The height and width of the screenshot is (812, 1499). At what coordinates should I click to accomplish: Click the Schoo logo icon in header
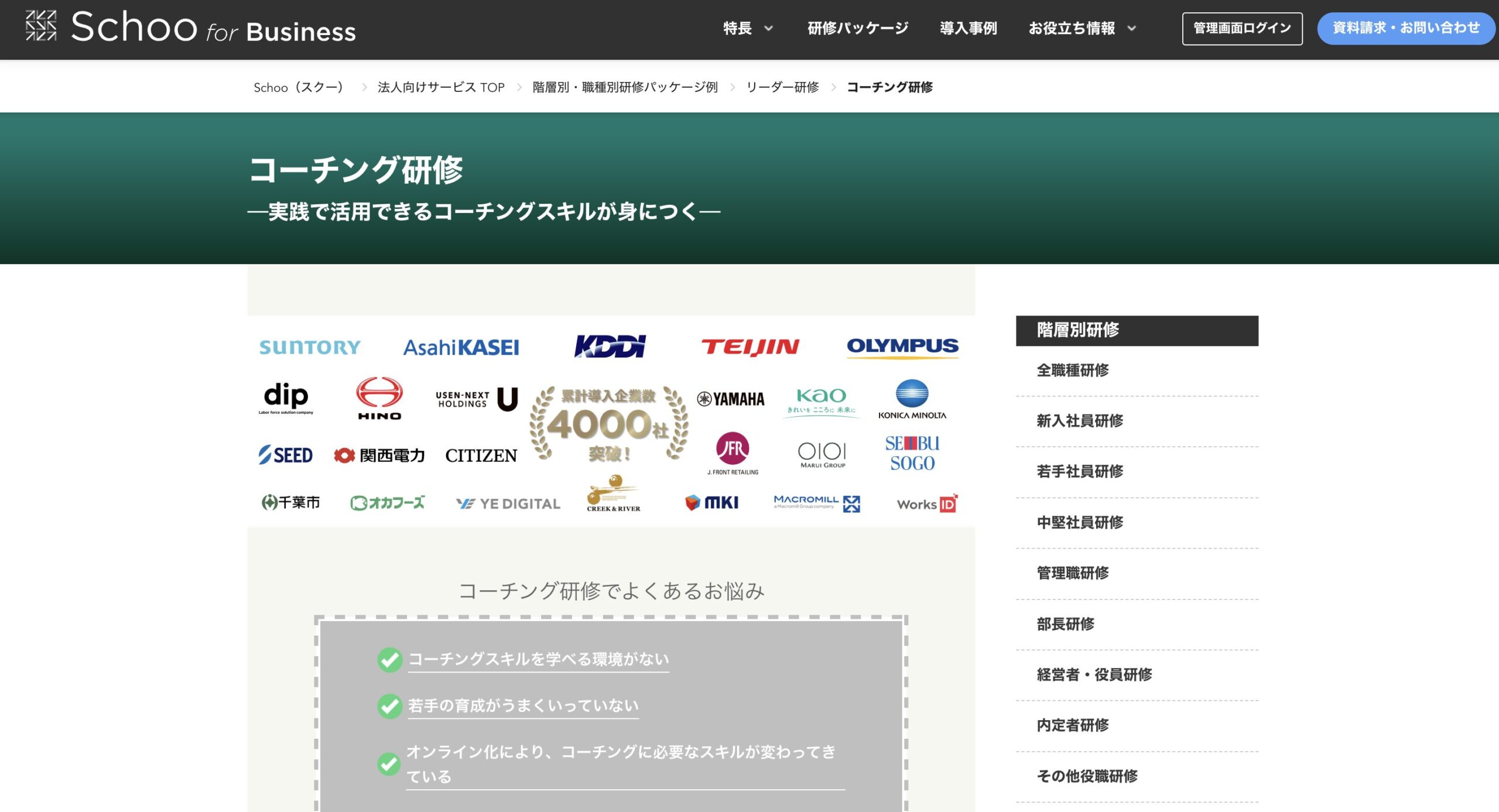point(41,26)
